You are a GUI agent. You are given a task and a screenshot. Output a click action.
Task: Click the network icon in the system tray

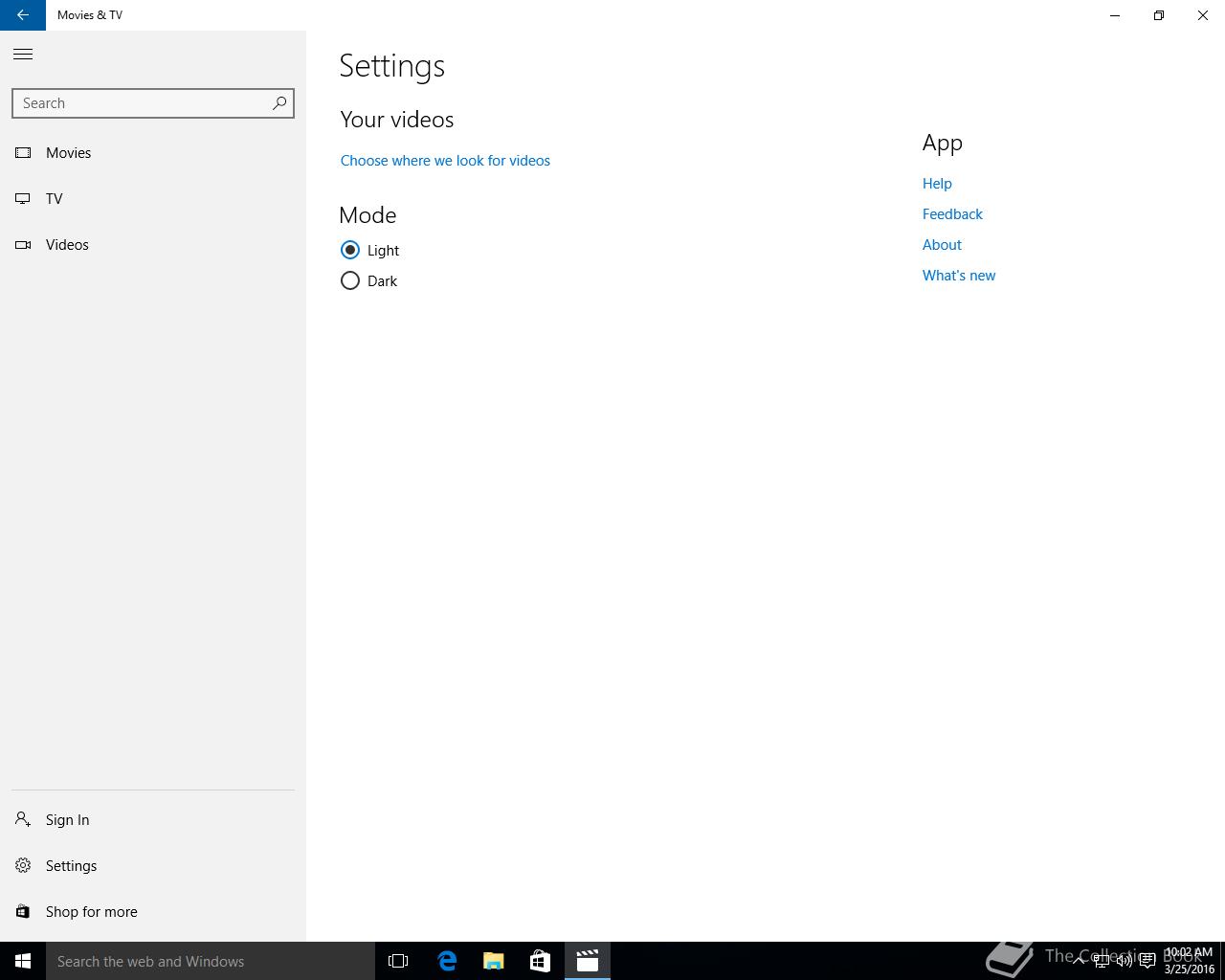[1102, 961]
